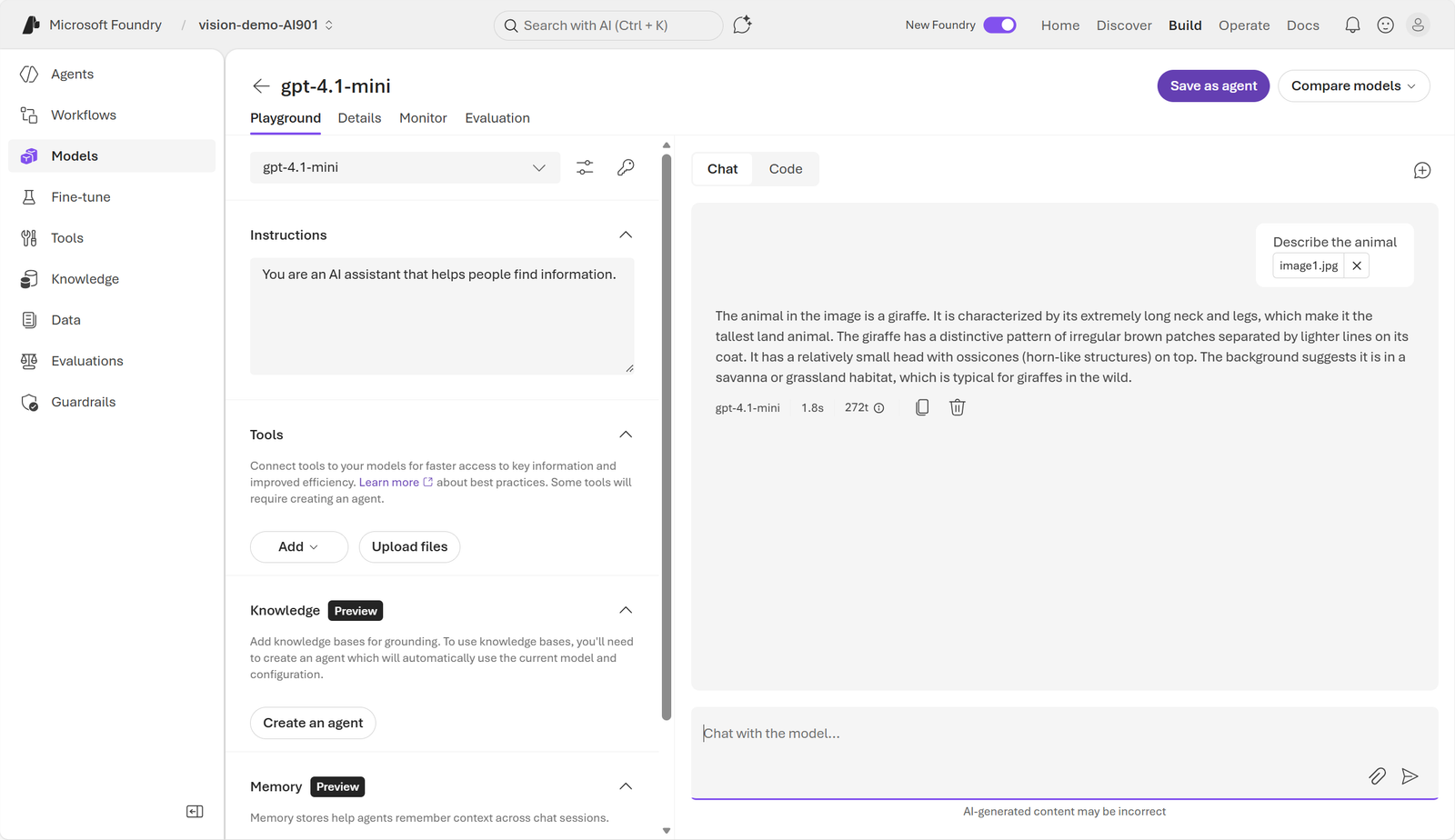
Task: Switch to the Monitor tab
Action: 423,118
